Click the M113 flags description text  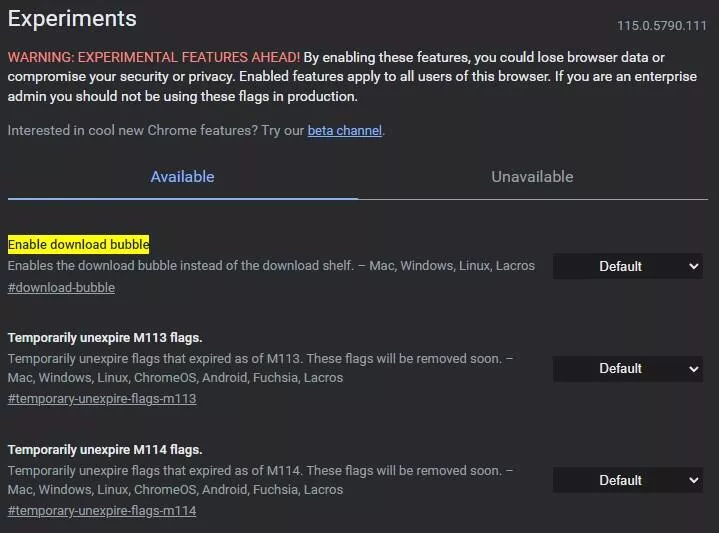click(x=260, y=368)
